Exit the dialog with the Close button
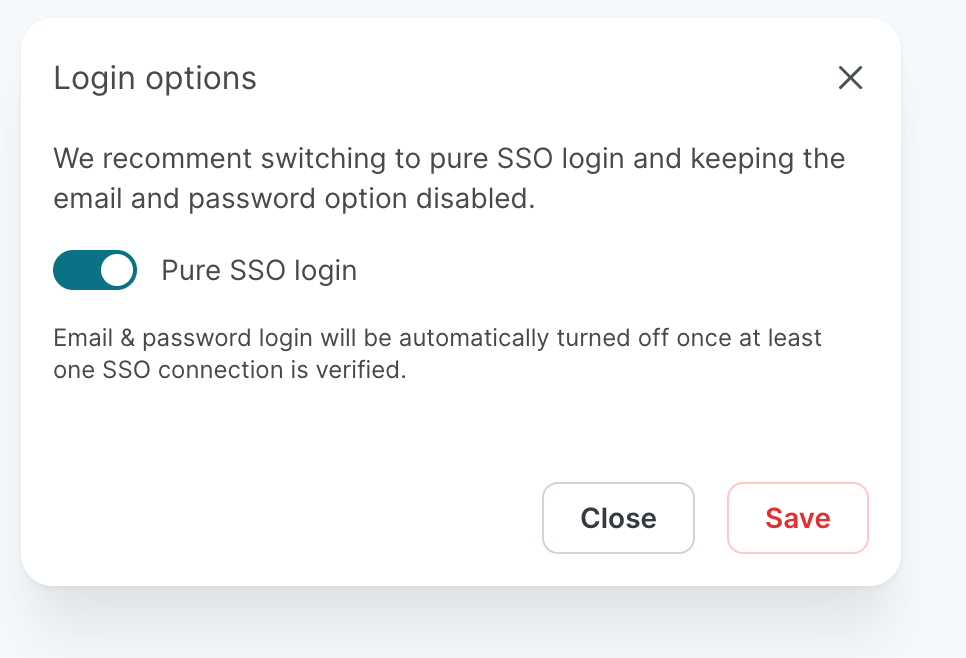 point(618,518)
